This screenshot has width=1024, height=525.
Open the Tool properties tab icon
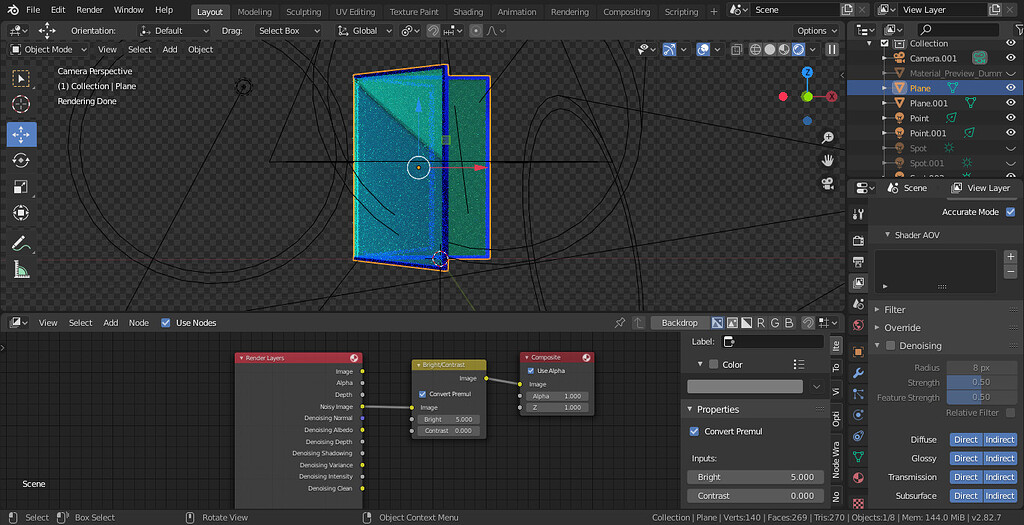(x=858, y=214)
